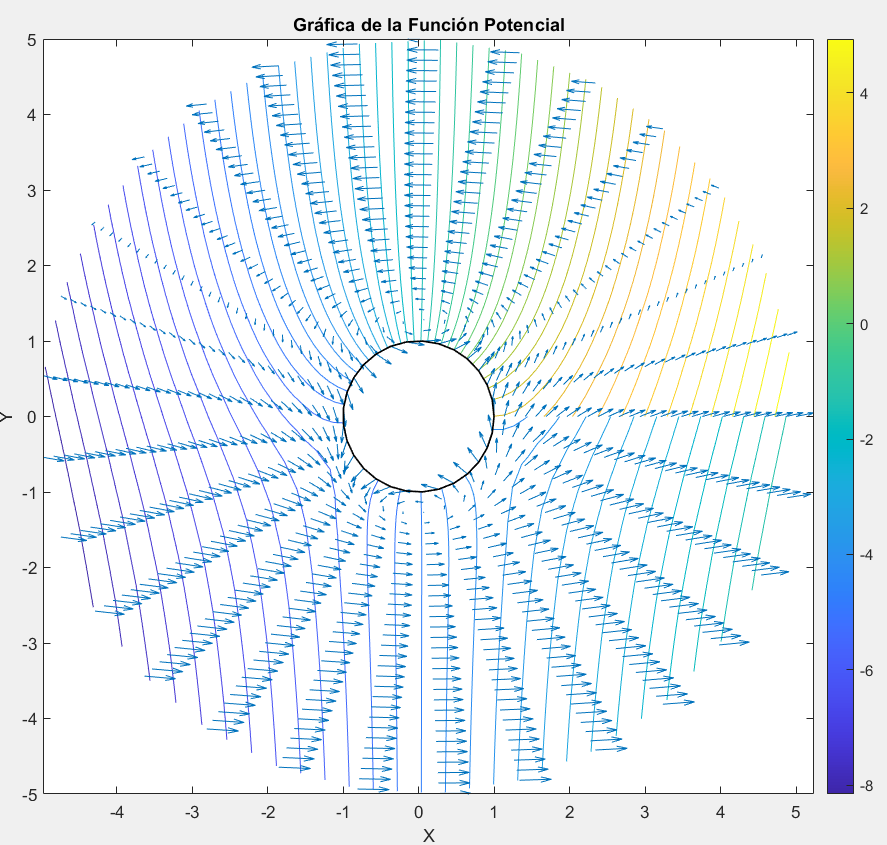
Task: Click the Y-axis tick label "5"
Action: click(x=31, y=40)
